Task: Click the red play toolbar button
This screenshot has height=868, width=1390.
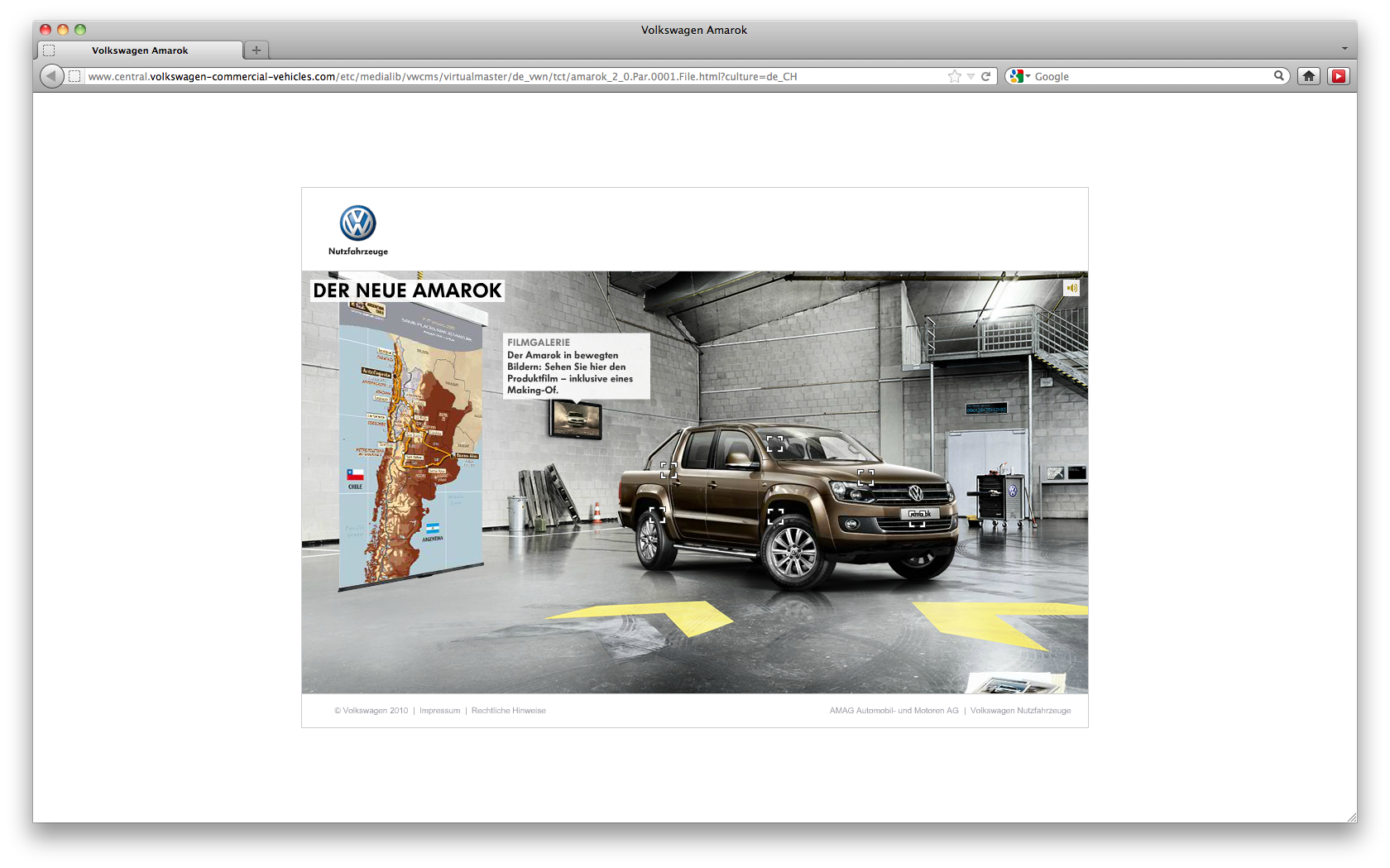Action: (x=1339, y=76)
